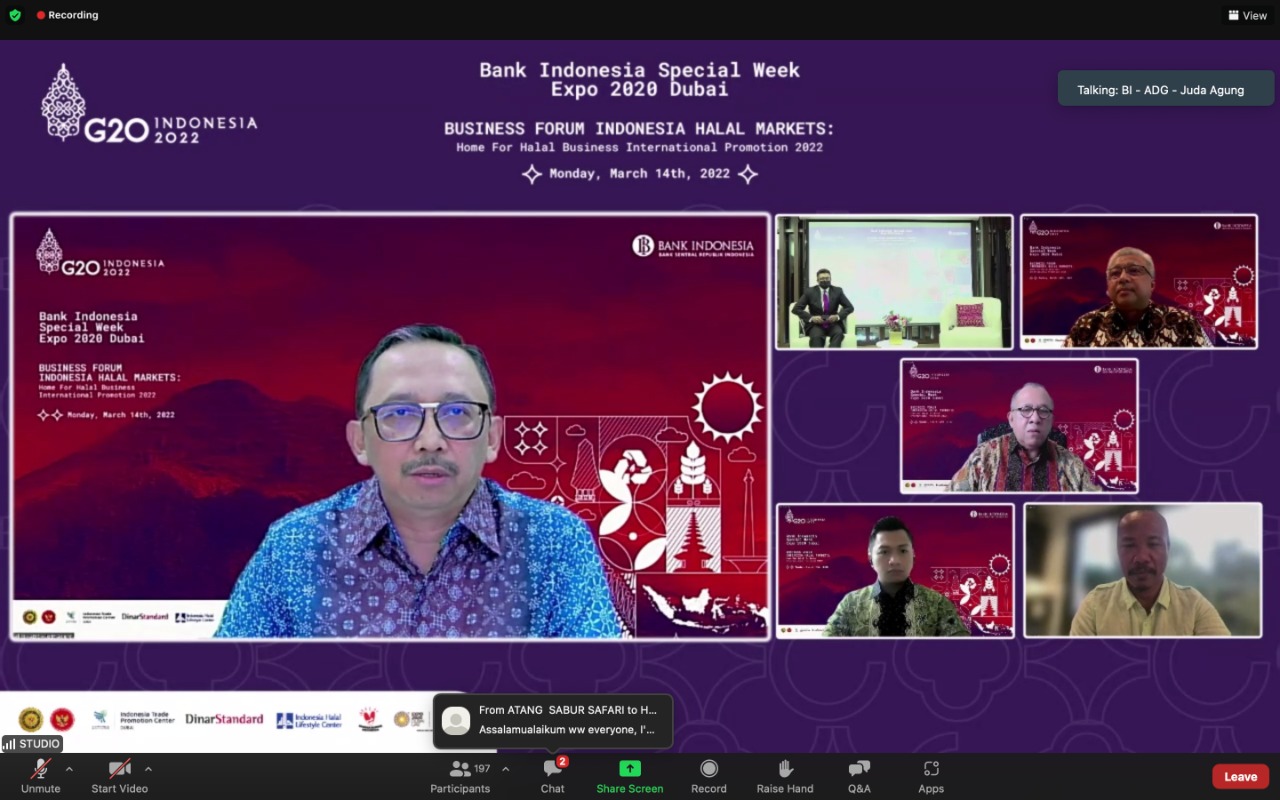Open the video options arrow next to Start Video
1280x800 pixels.
pos(148,770)
